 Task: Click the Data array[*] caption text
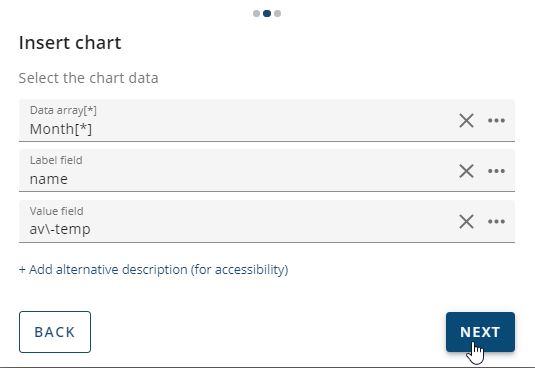coord(63,110)
